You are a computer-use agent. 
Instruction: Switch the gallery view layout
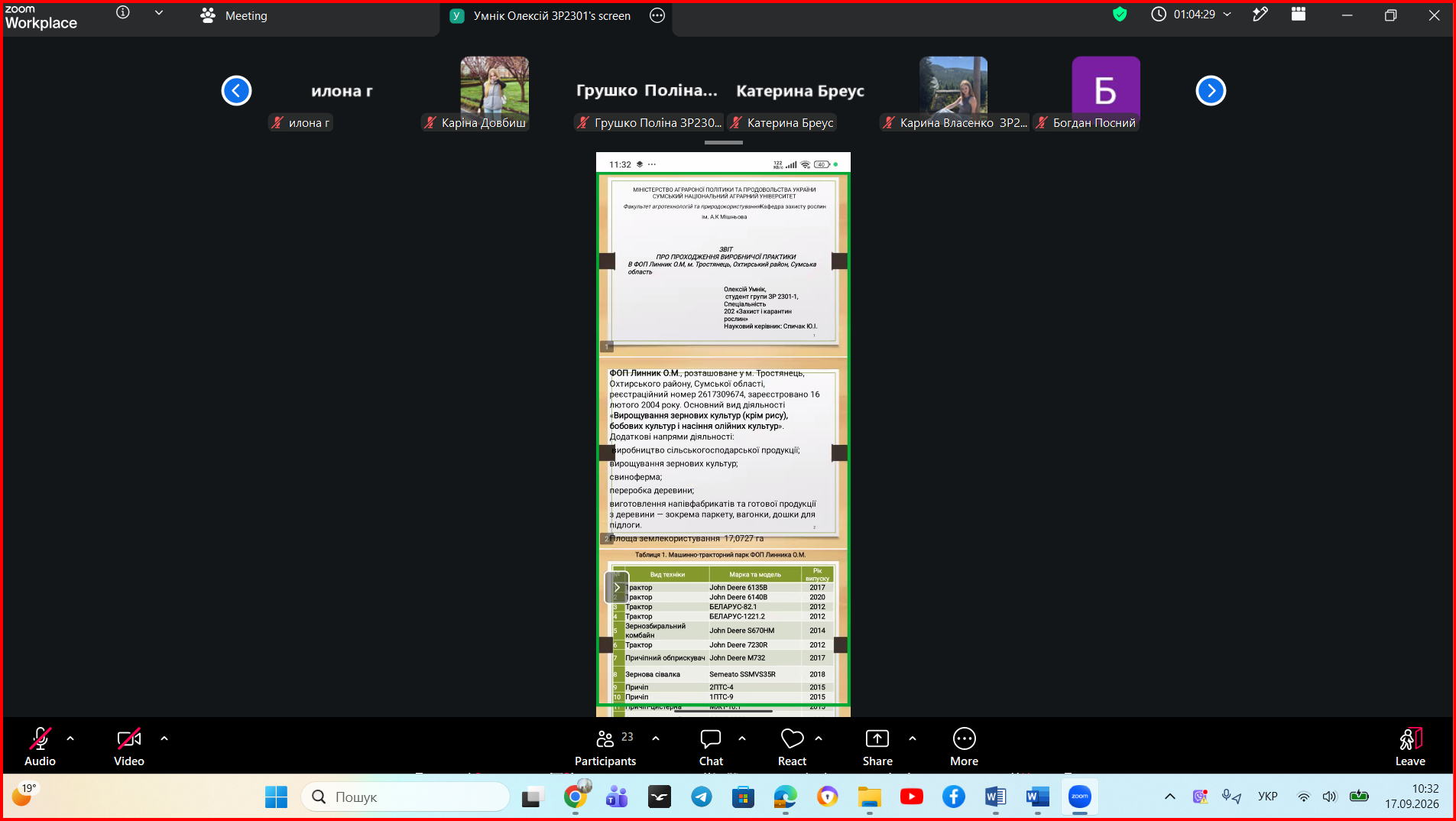(1299, 15)
